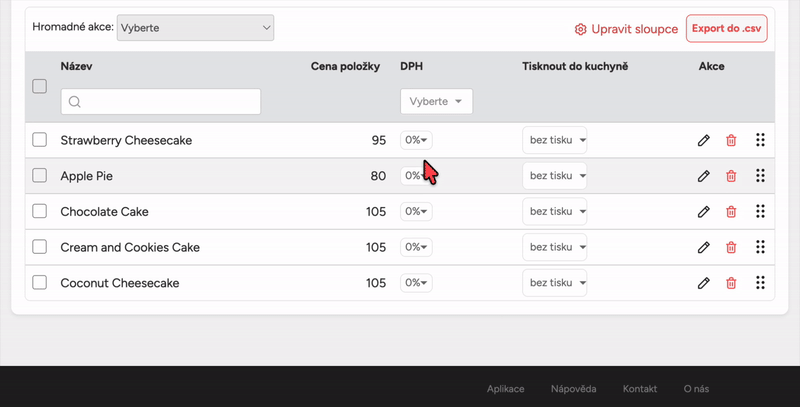800x407 pixels.
Task: Check the Coconut Cheesecake checkbox
Action: tap(40, 283)
